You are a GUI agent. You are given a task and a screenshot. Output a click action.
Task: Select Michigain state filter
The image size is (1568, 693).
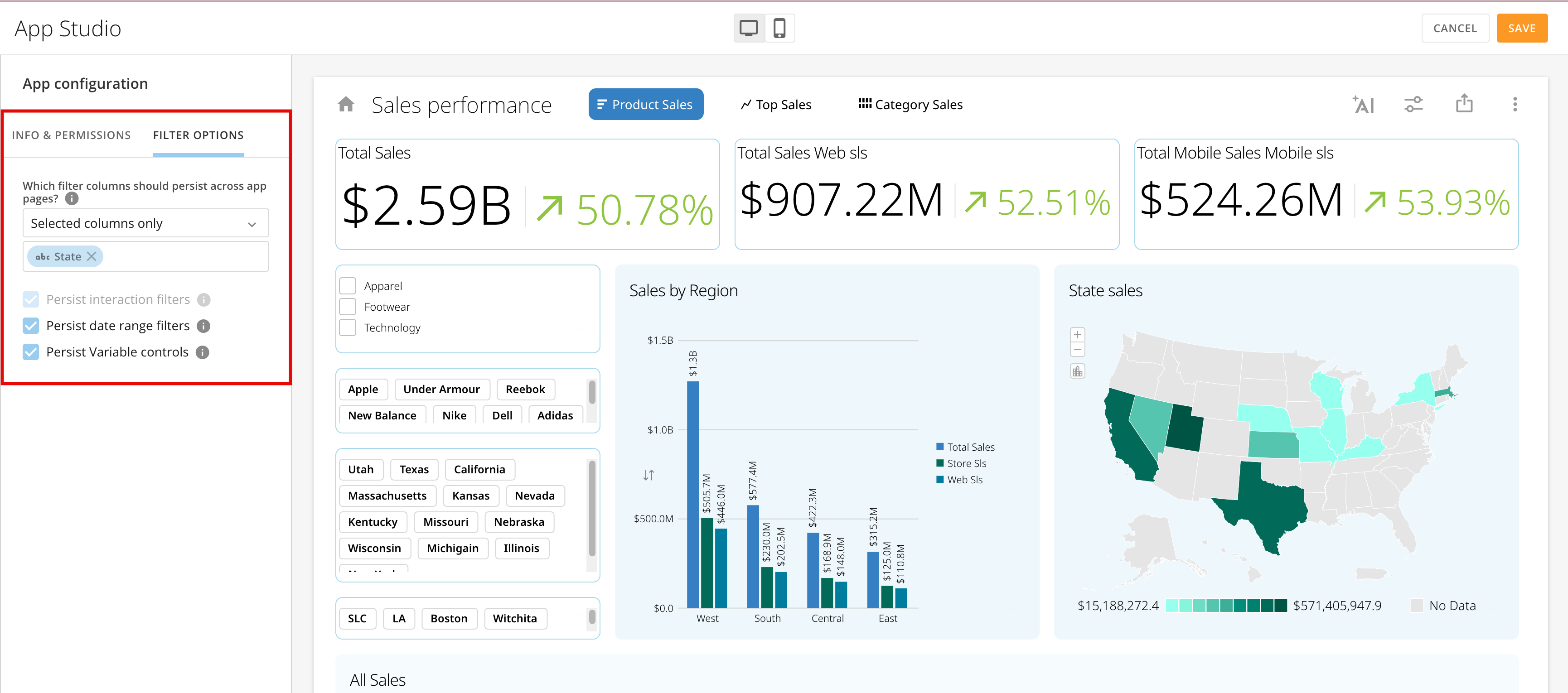click(453, 548)
